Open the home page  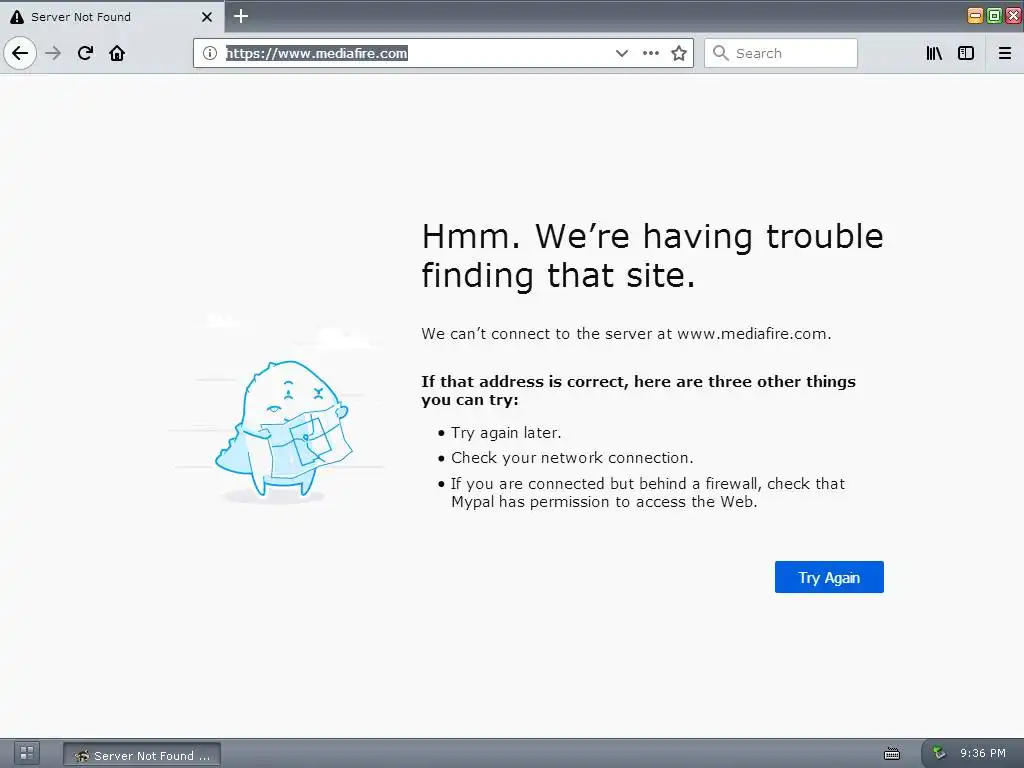click(117, 53)
